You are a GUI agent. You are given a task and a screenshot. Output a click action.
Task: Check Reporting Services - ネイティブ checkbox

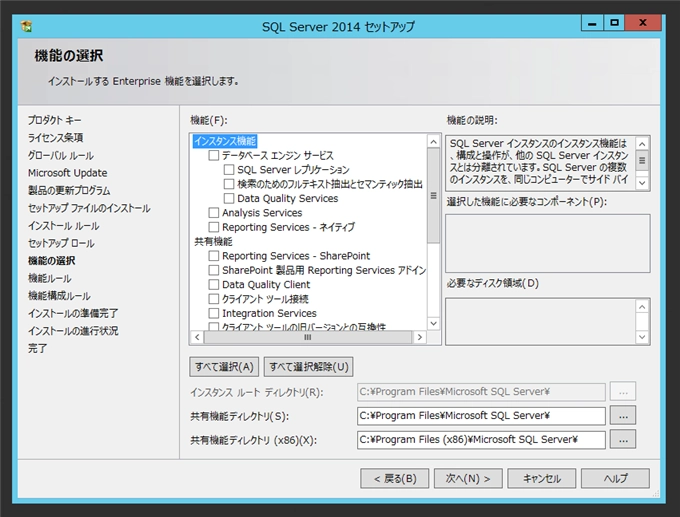tap(213, 227)
